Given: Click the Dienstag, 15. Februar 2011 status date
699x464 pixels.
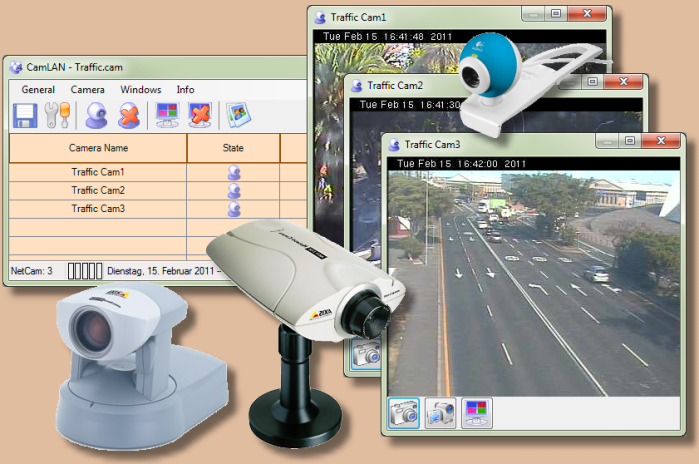Looking at the screenshot, I should (x=161, y=271).
